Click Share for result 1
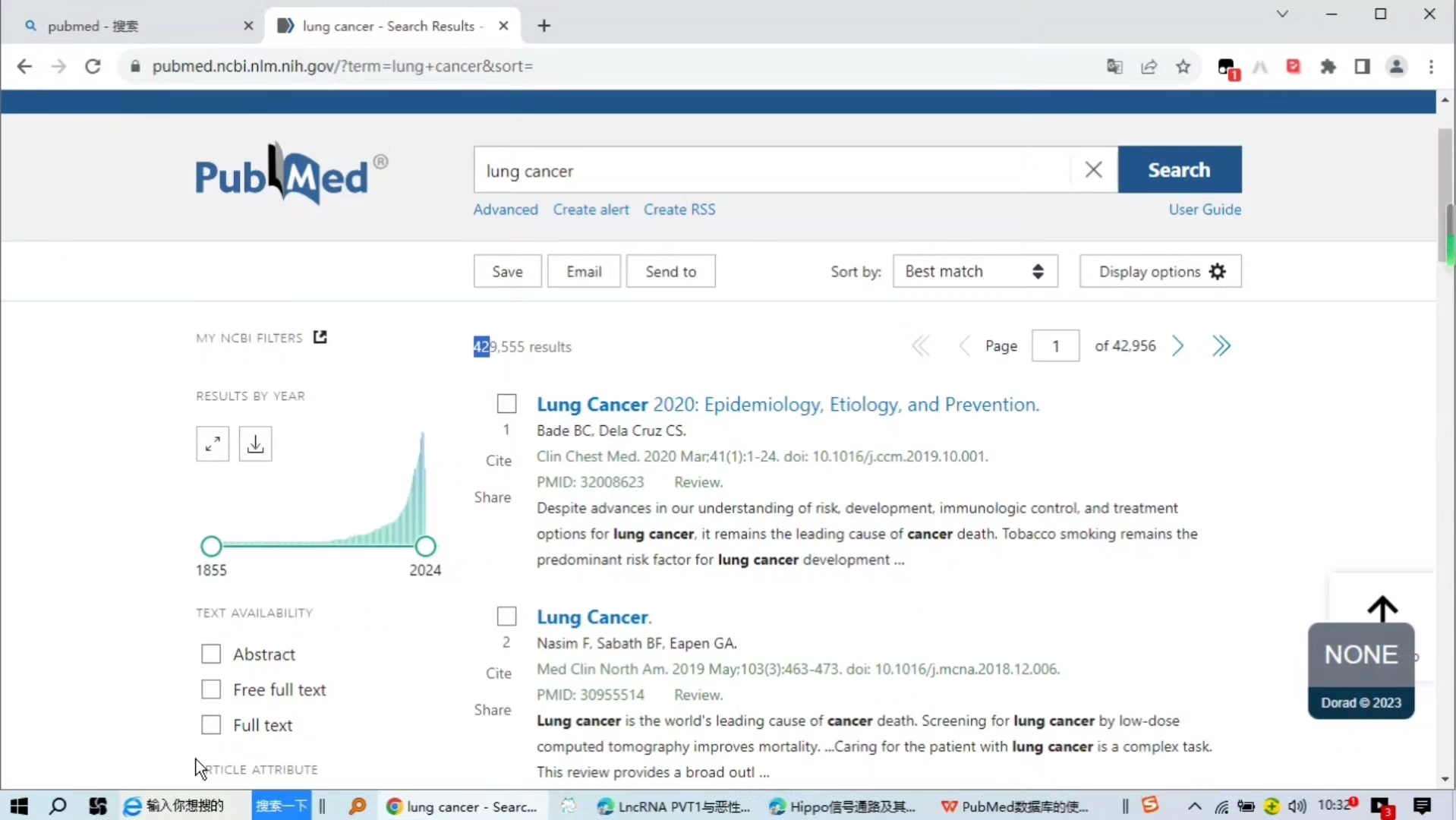 pyautogui.click(x=493, y=497)
